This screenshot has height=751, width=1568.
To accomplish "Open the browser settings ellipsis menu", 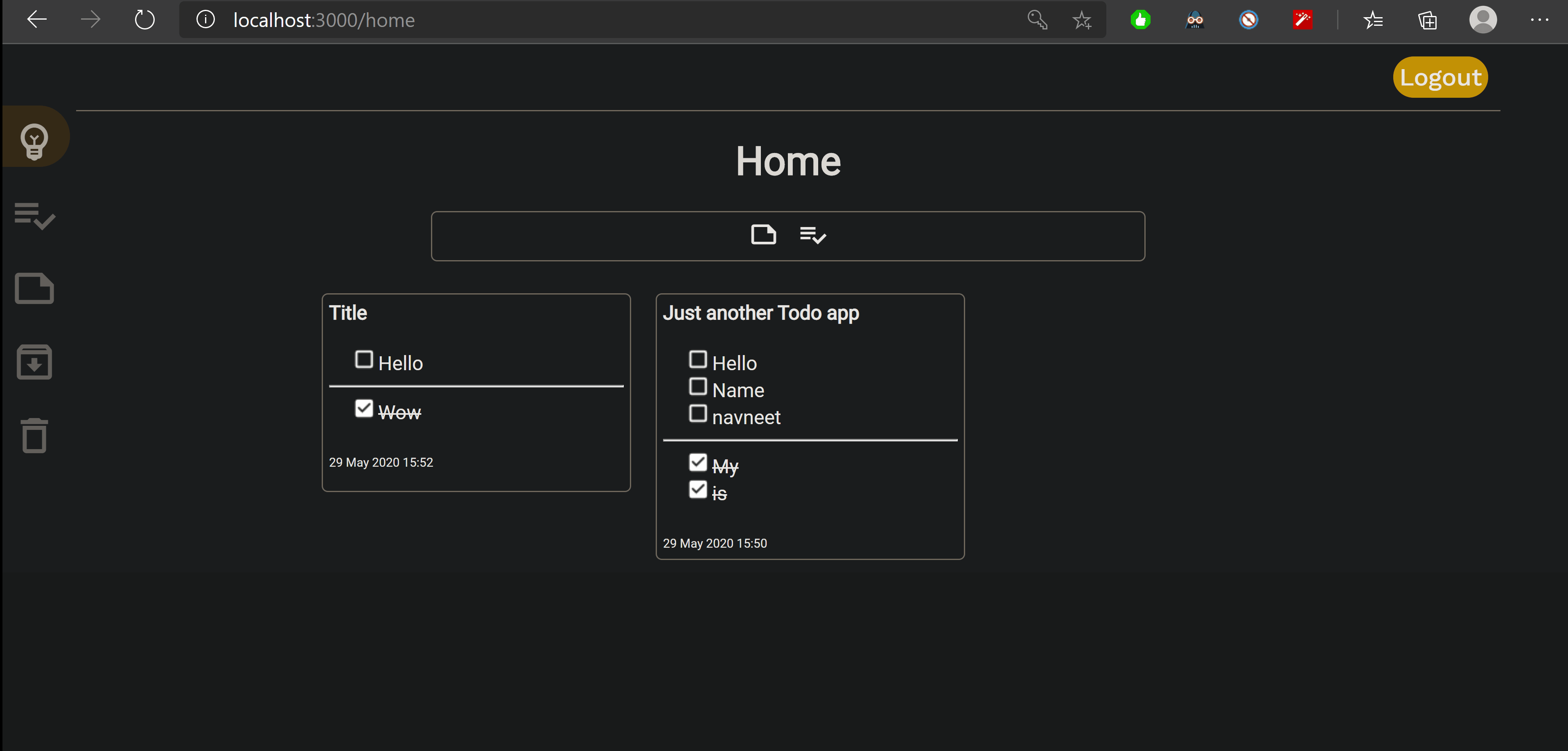I will pos(1539,20).
